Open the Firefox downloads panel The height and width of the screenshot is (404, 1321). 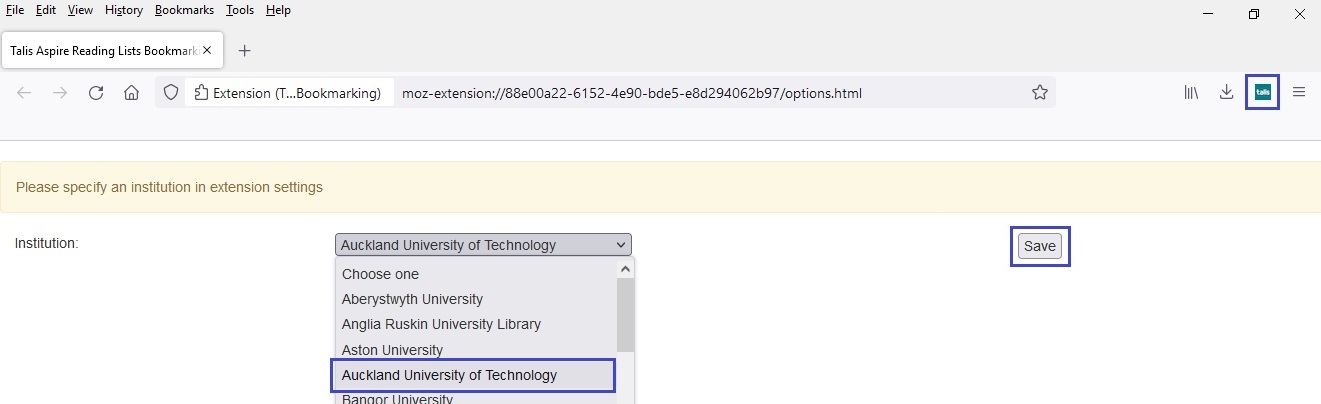1226,93
